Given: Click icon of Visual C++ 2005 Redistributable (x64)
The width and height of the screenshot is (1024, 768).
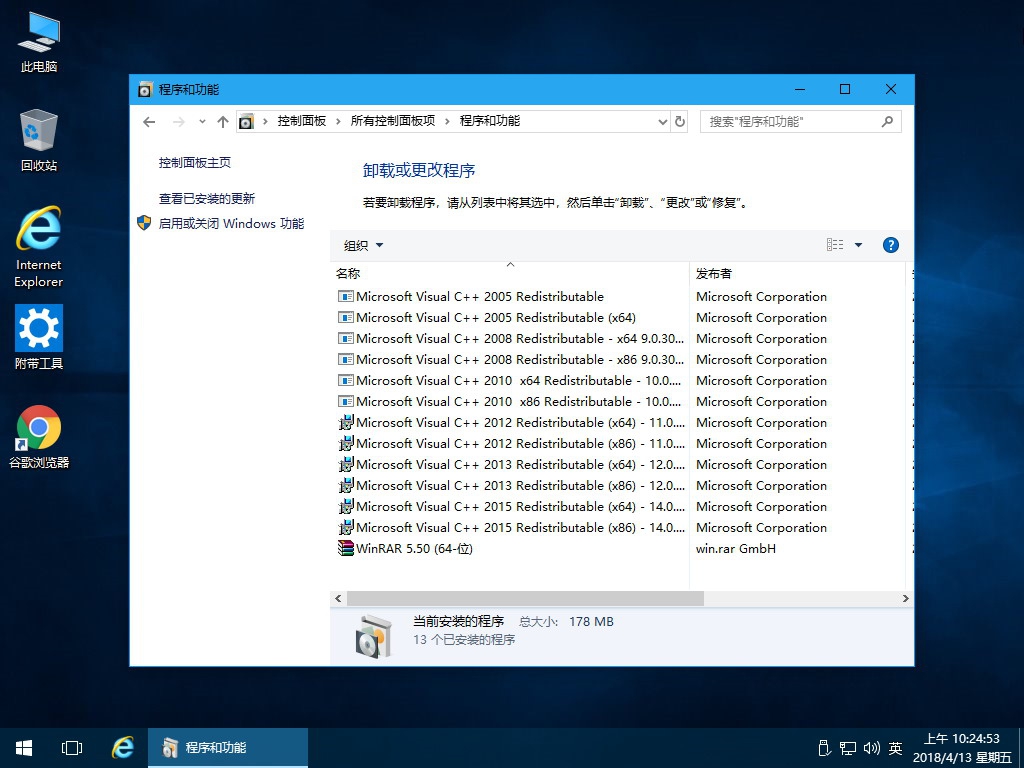Looking at the screenshot, I should point(345,317).
